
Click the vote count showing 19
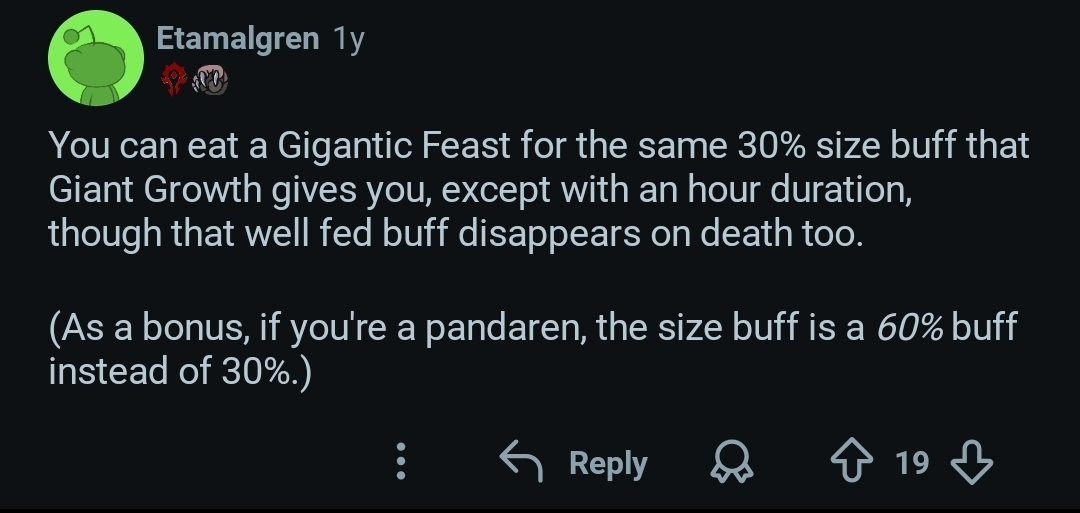click(912, 463)
